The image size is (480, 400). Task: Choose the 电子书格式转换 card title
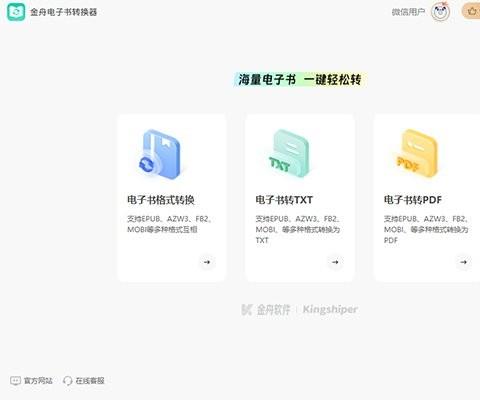(x=161, y=200)
